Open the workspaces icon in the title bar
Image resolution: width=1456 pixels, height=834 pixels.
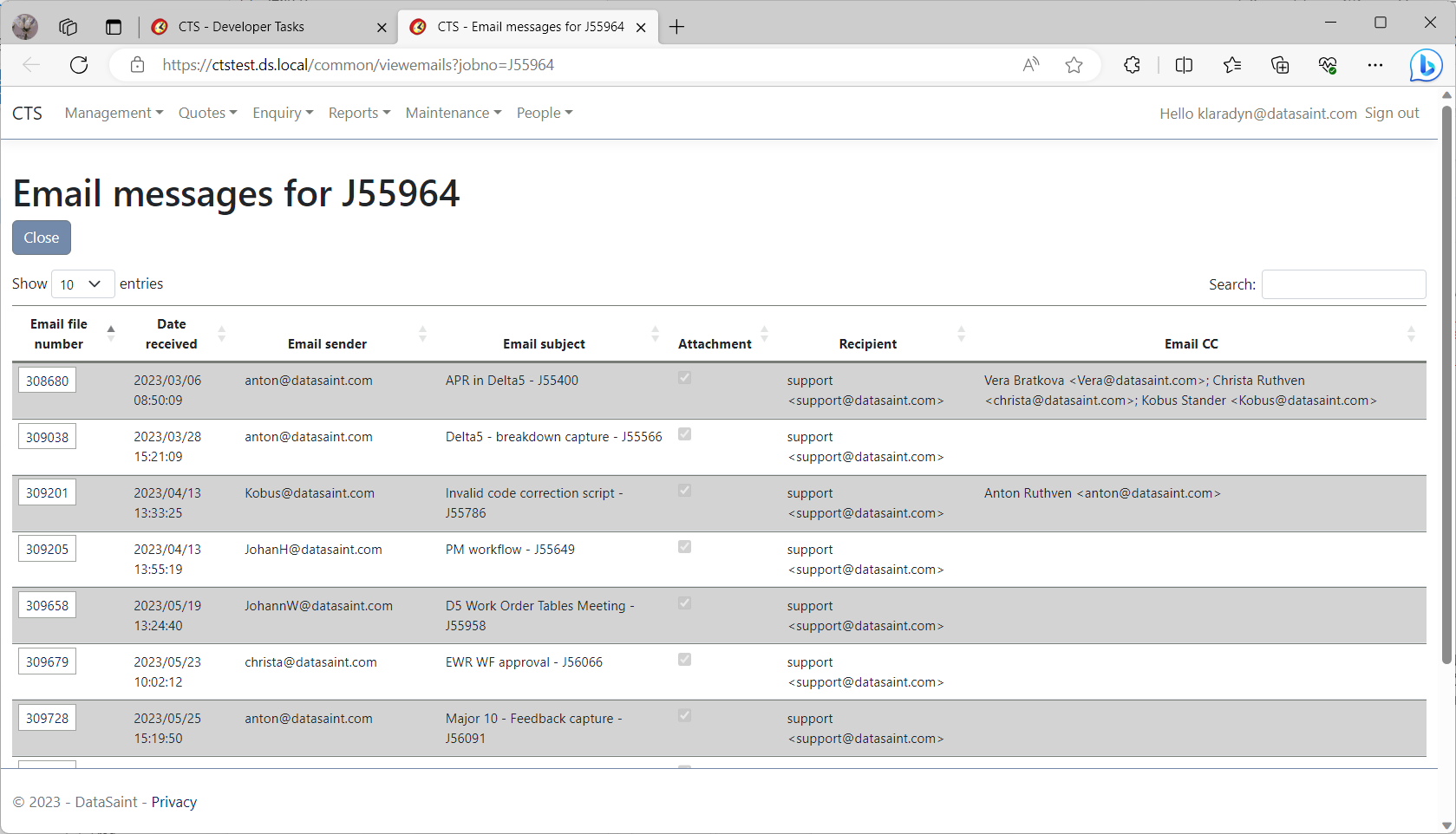click(x=69, y=27)
